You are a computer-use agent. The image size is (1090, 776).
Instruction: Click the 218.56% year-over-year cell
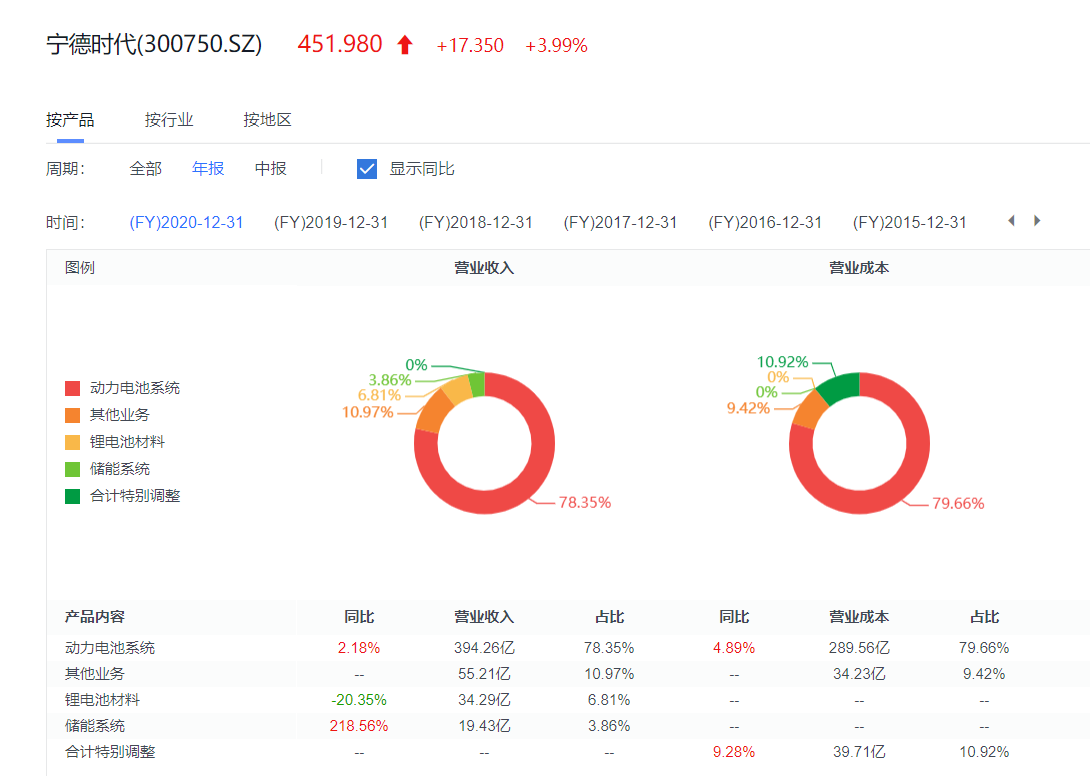(x=359, y=726)
